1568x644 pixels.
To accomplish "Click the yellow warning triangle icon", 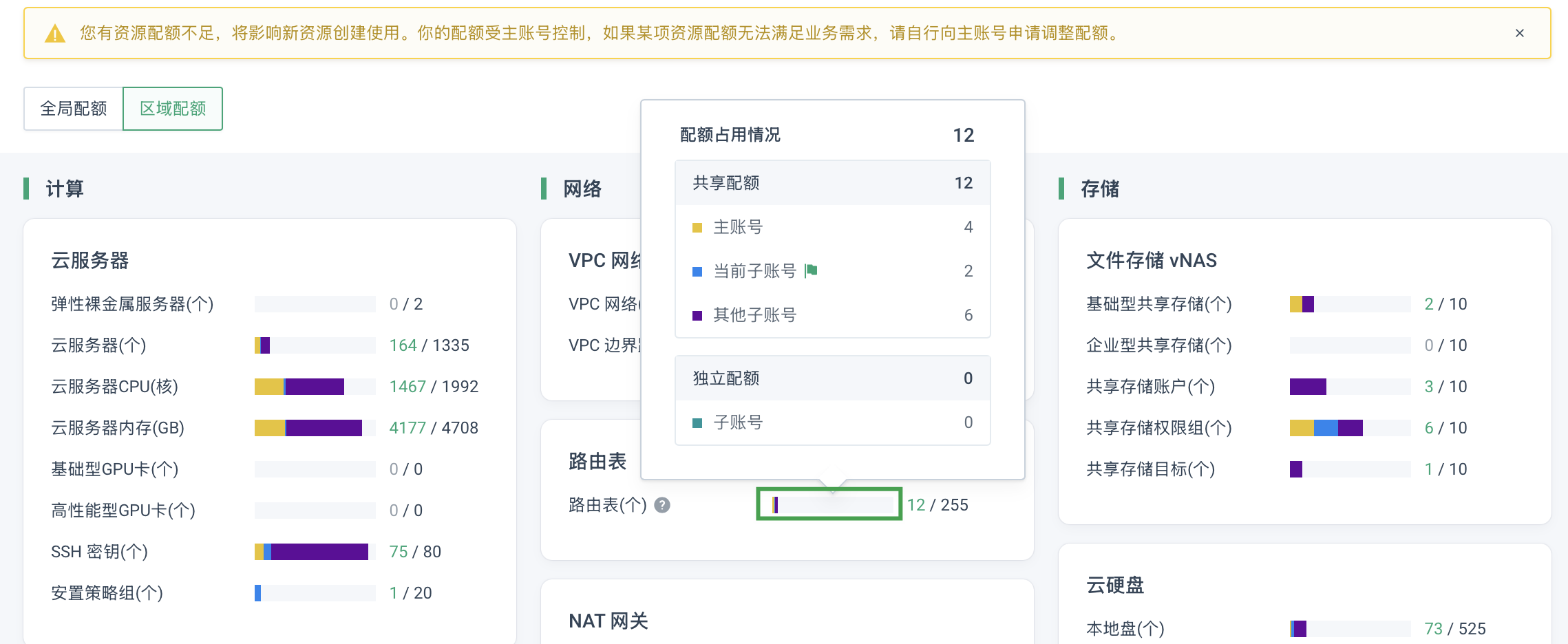I will [x=55, y=33].
